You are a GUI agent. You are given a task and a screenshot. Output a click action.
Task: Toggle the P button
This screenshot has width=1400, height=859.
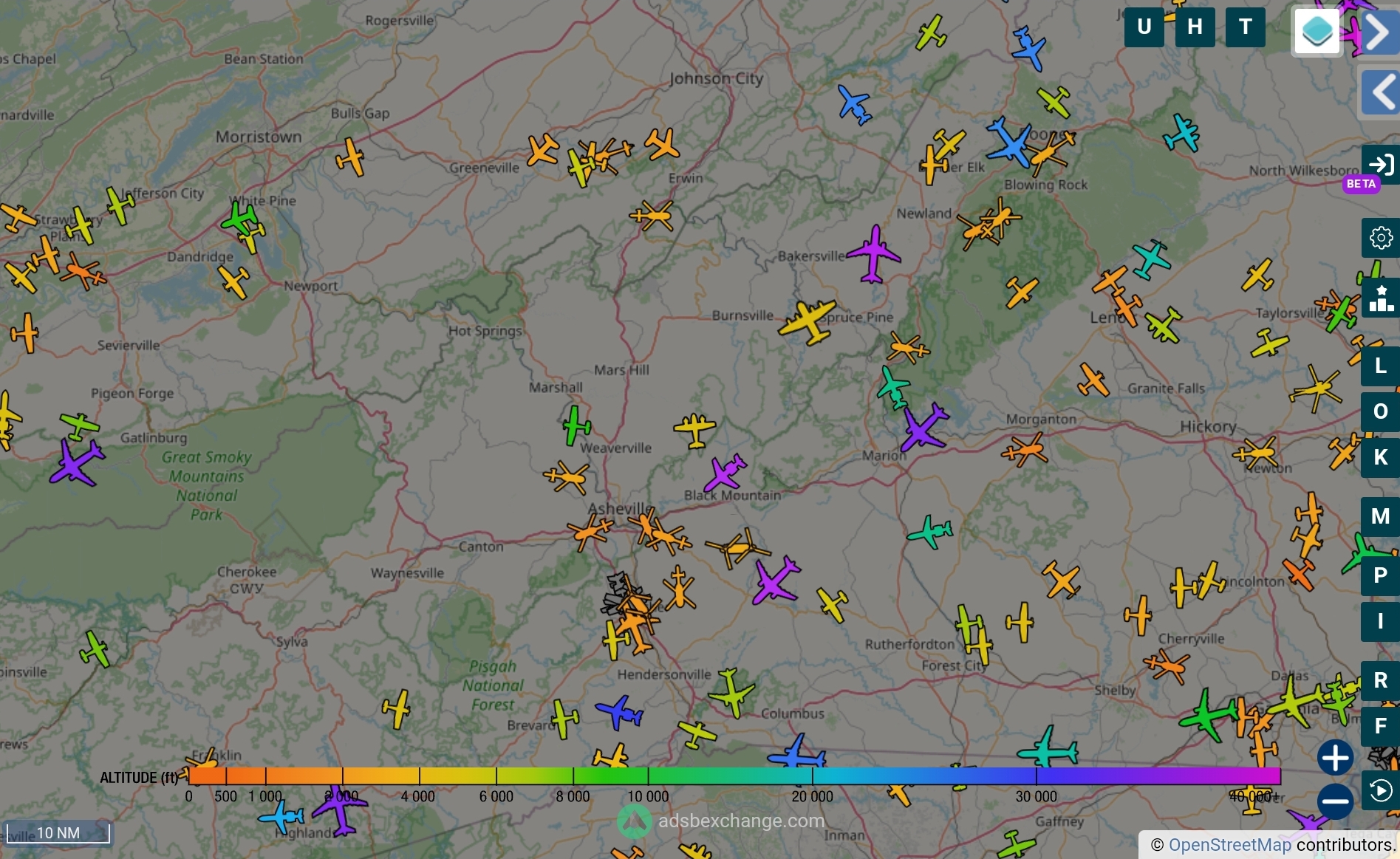[1380, 575]
